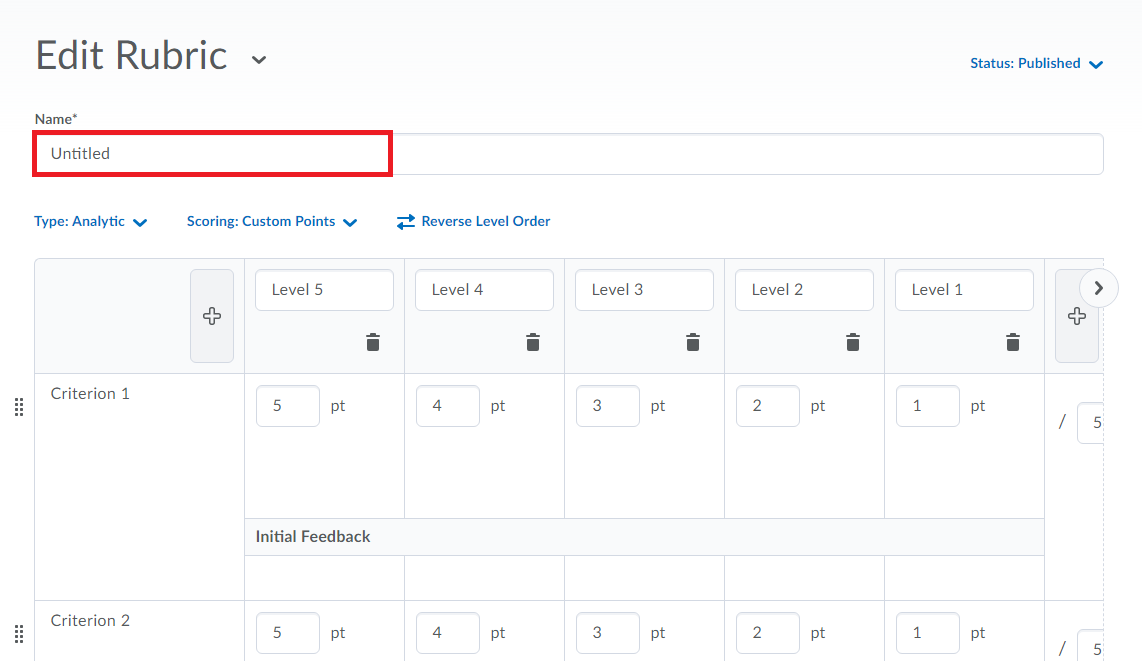This screenshot has height=661, width=1142.
Task: Click Criterion 2 points field showing 1
Action: (928, 633)
